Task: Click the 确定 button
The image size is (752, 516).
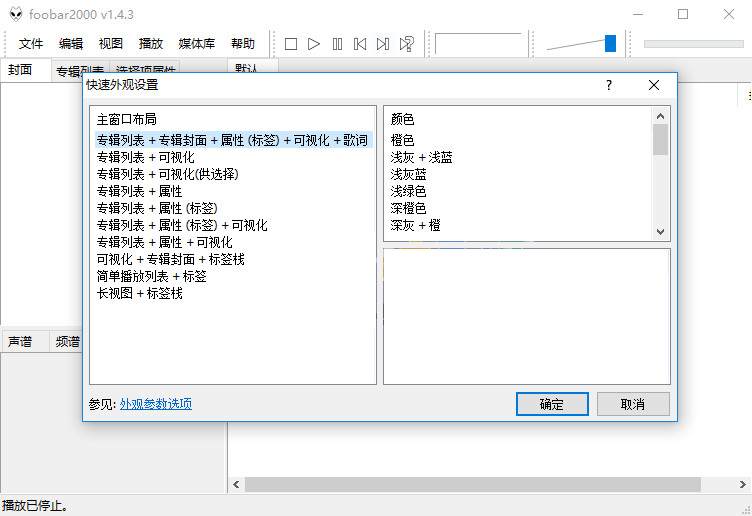Action: click(x=552, y=404)
